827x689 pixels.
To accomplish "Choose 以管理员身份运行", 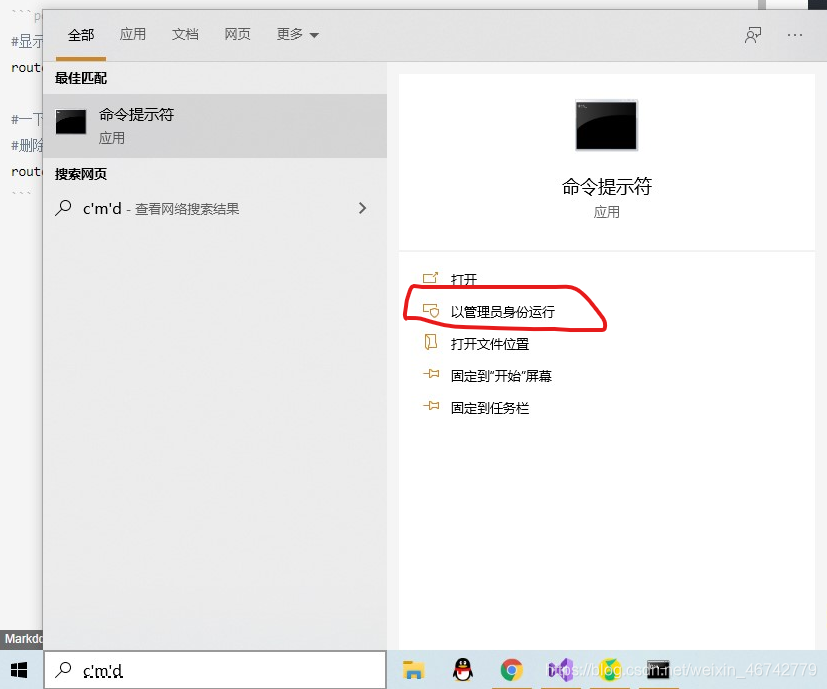I will click(x=503, y=312).
